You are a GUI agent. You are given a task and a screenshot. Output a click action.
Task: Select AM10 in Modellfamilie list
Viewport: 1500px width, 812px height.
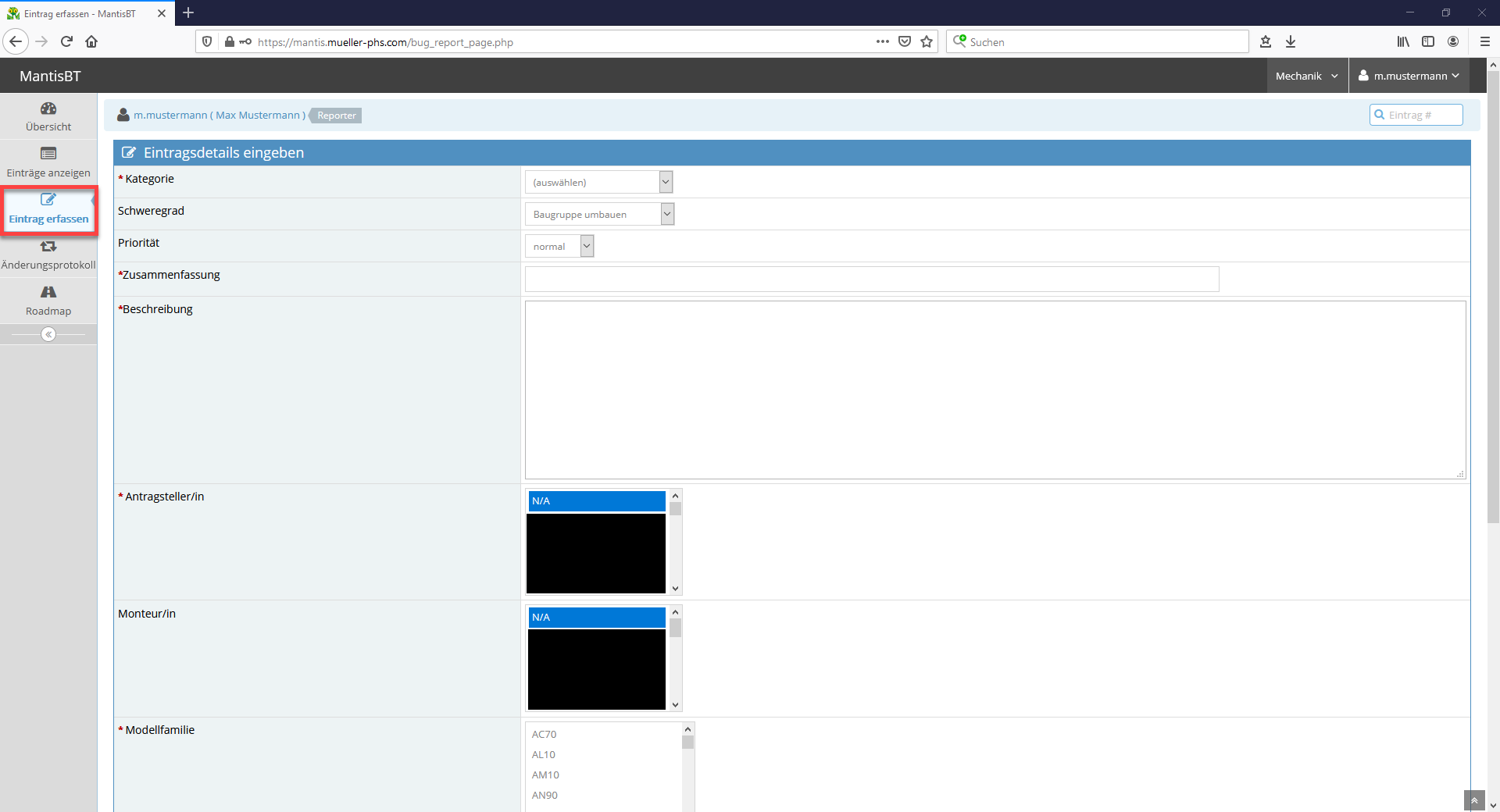tap(545, 775)
